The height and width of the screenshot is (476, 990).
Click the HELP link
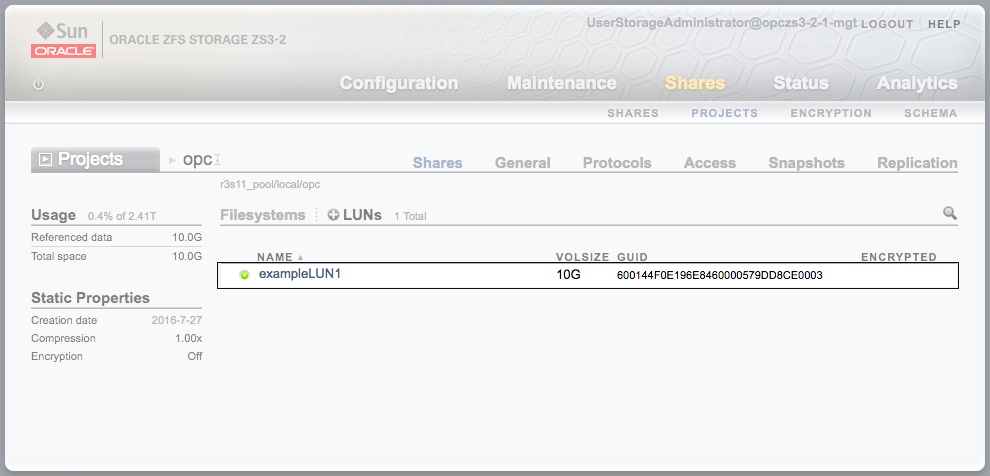coord(945,24)
